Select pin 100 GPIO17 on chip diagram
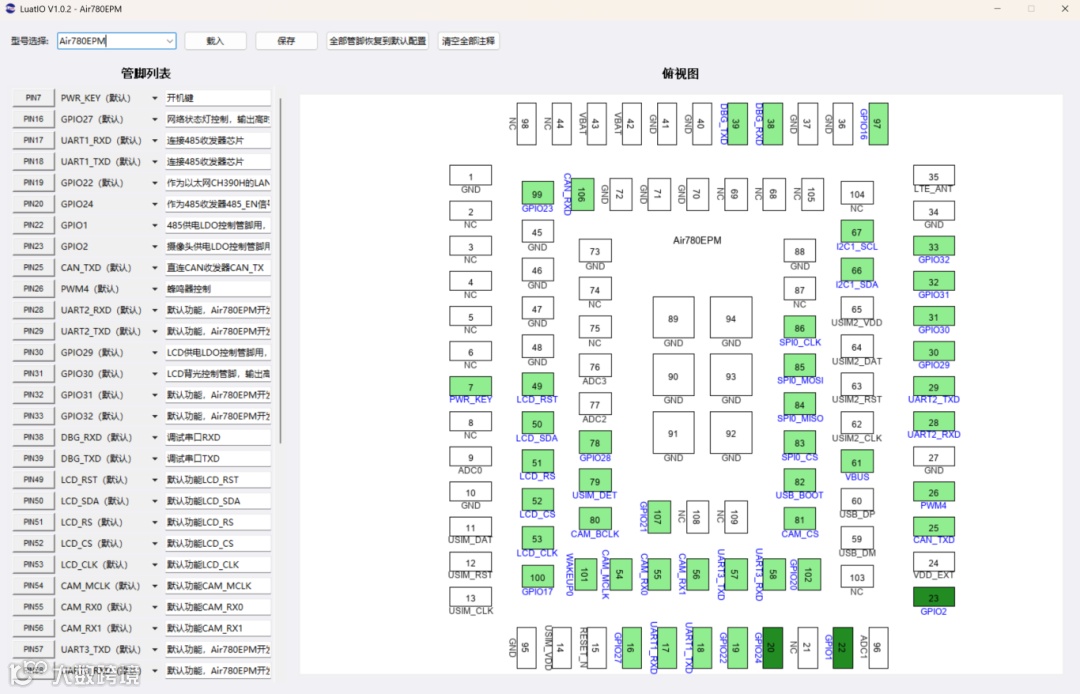This screenshot has height=694, width=1080. (x=537, y=577)
